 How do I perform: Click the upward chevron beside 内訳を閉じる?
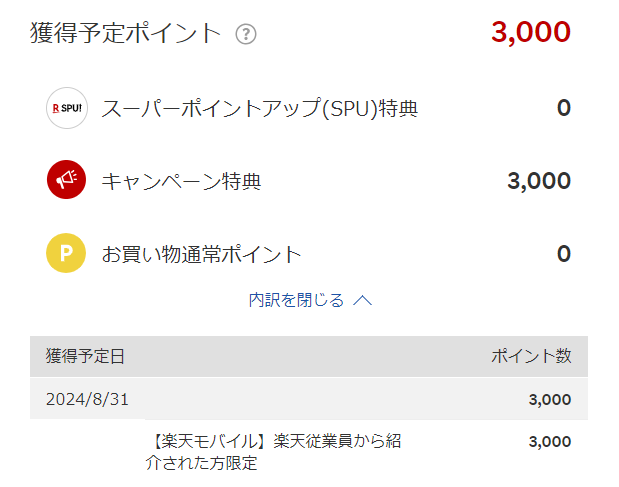(x=362, y=301)
